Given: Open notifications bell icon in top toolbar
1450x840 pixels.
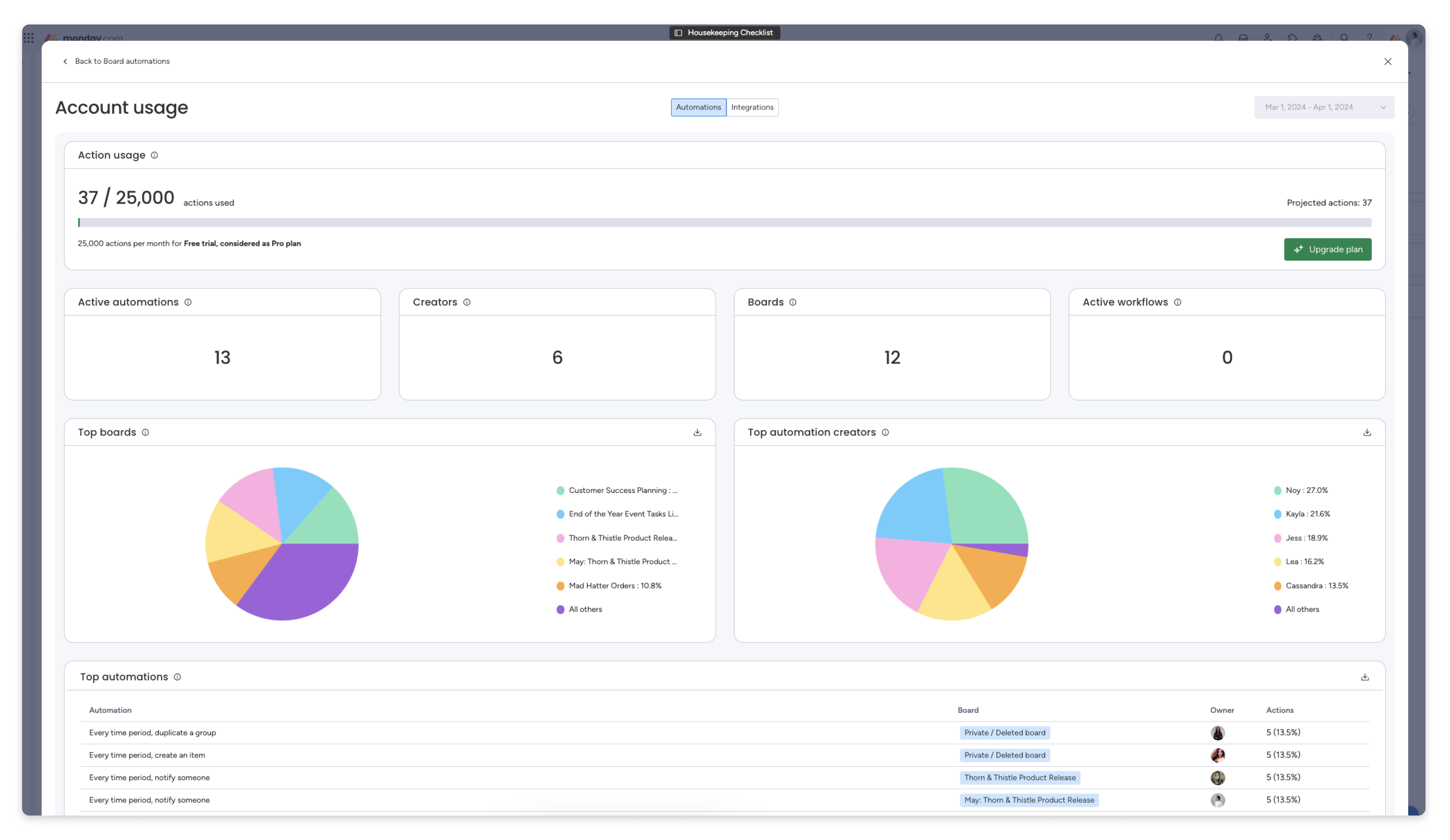Looking at the screenshot, I should [1219, 37].
